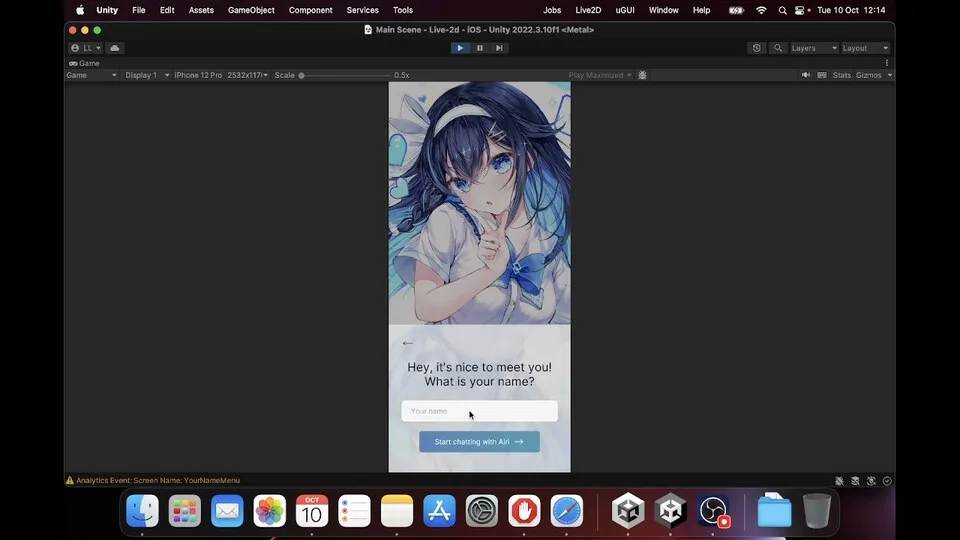The image size is (960, 540).
Task: Open Control Center in menu bar
Action: pyautogui.click(x=800, y=10)
